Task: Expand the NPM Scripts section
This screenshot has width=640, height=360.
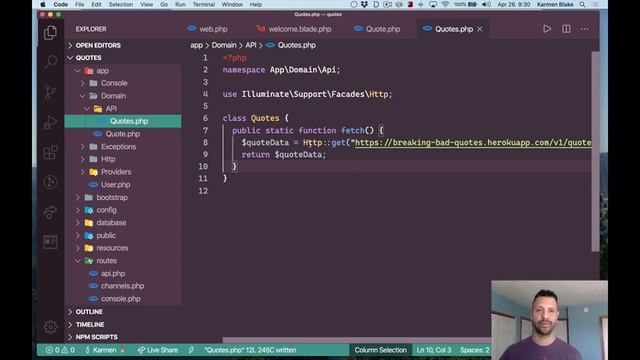Action: click(x=96, y=337)
